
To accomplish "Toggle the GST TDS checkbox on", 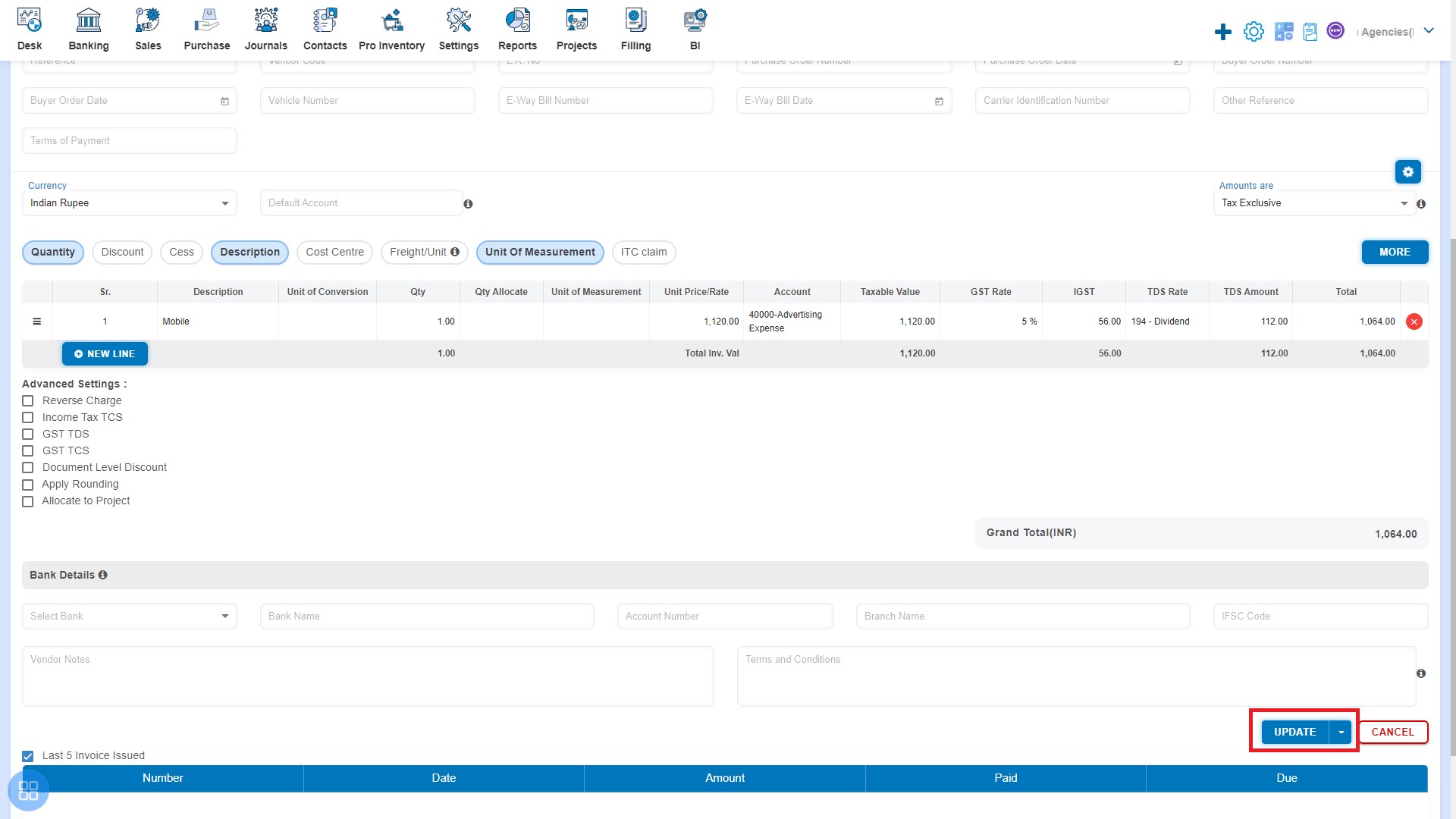I will click(28, 434).
